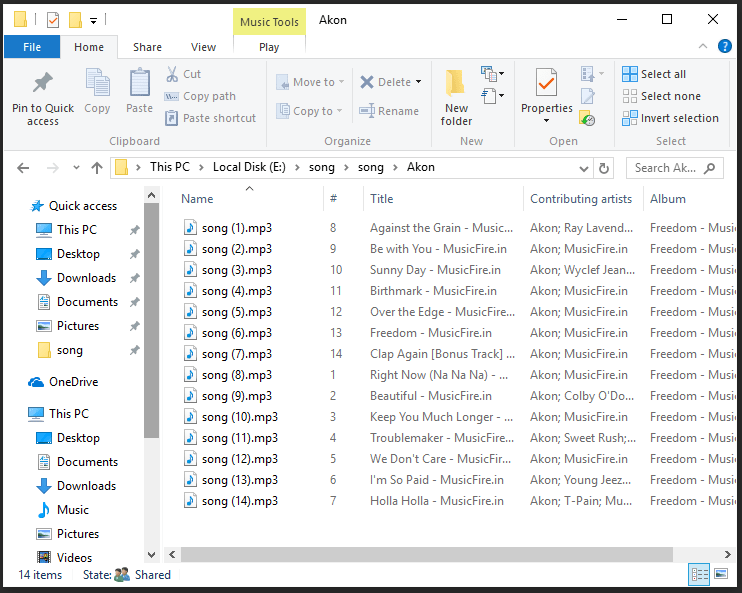This screenshot has height=593, width=742.
Task: Switch to Details view icon in status bar
Action: [x=699, y=575]
